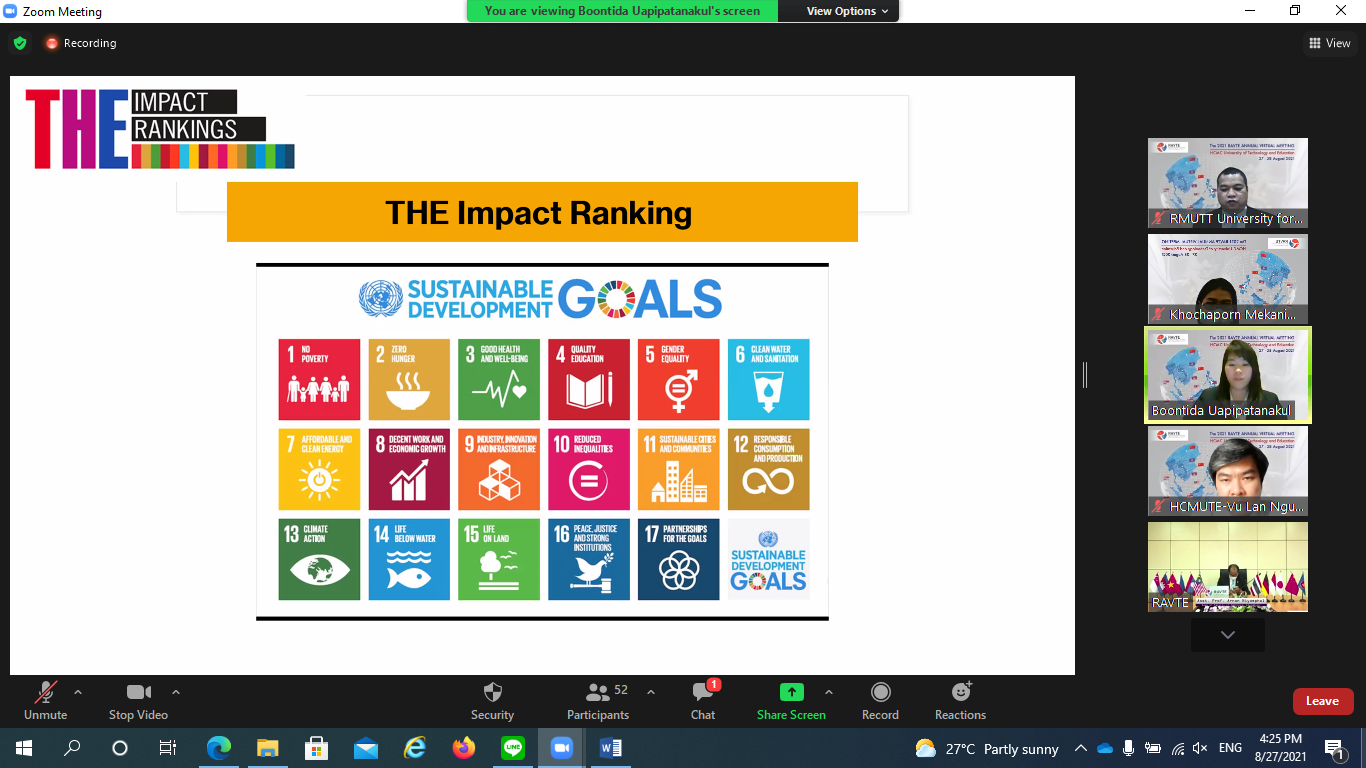This screenshot has width=1366, height=768.
Task: Click the screen-sharing notification banner
Action: pyautogui.click(x=622, y=11)
